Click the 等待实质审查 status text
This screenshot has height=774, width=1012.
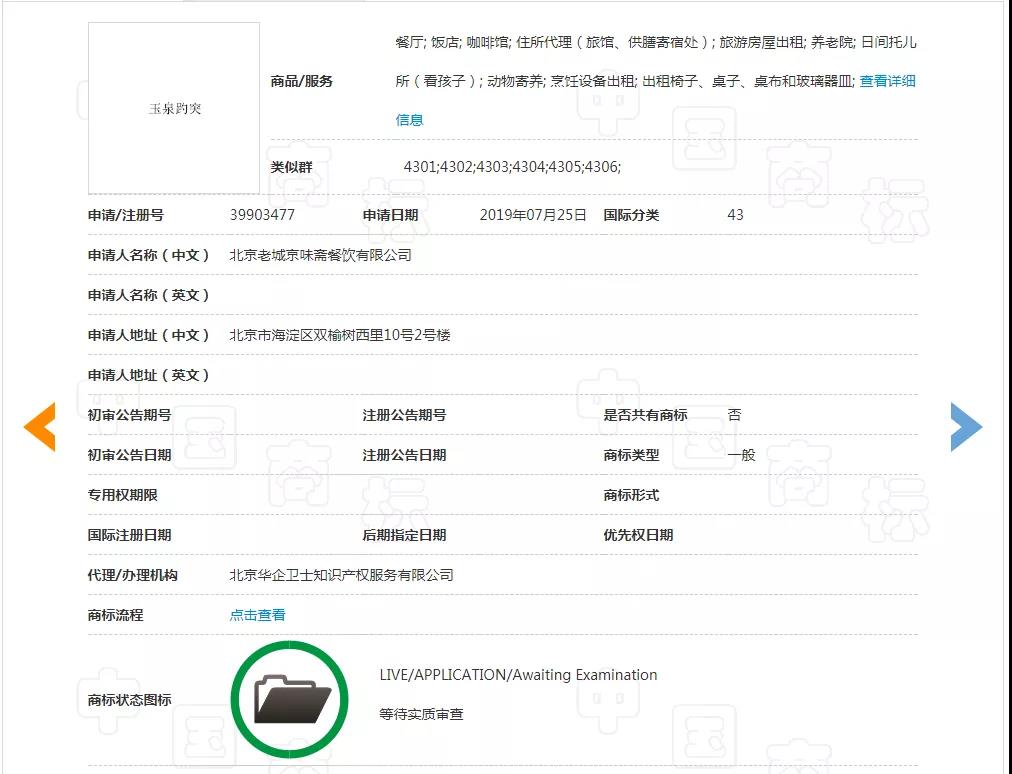point(421,715)
